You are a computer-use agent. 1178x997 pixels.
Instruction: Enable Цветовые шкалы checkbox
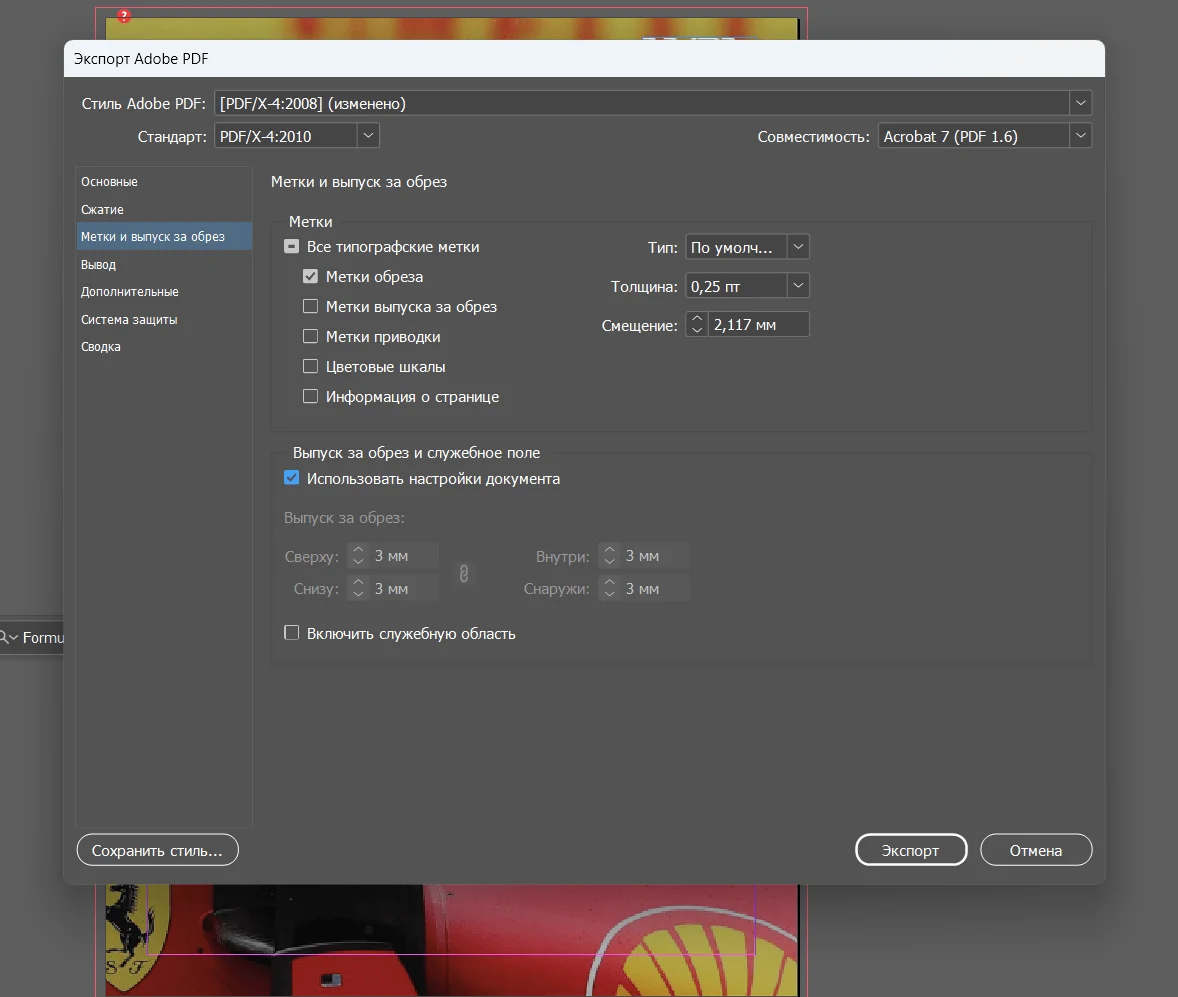pos(310,367)
